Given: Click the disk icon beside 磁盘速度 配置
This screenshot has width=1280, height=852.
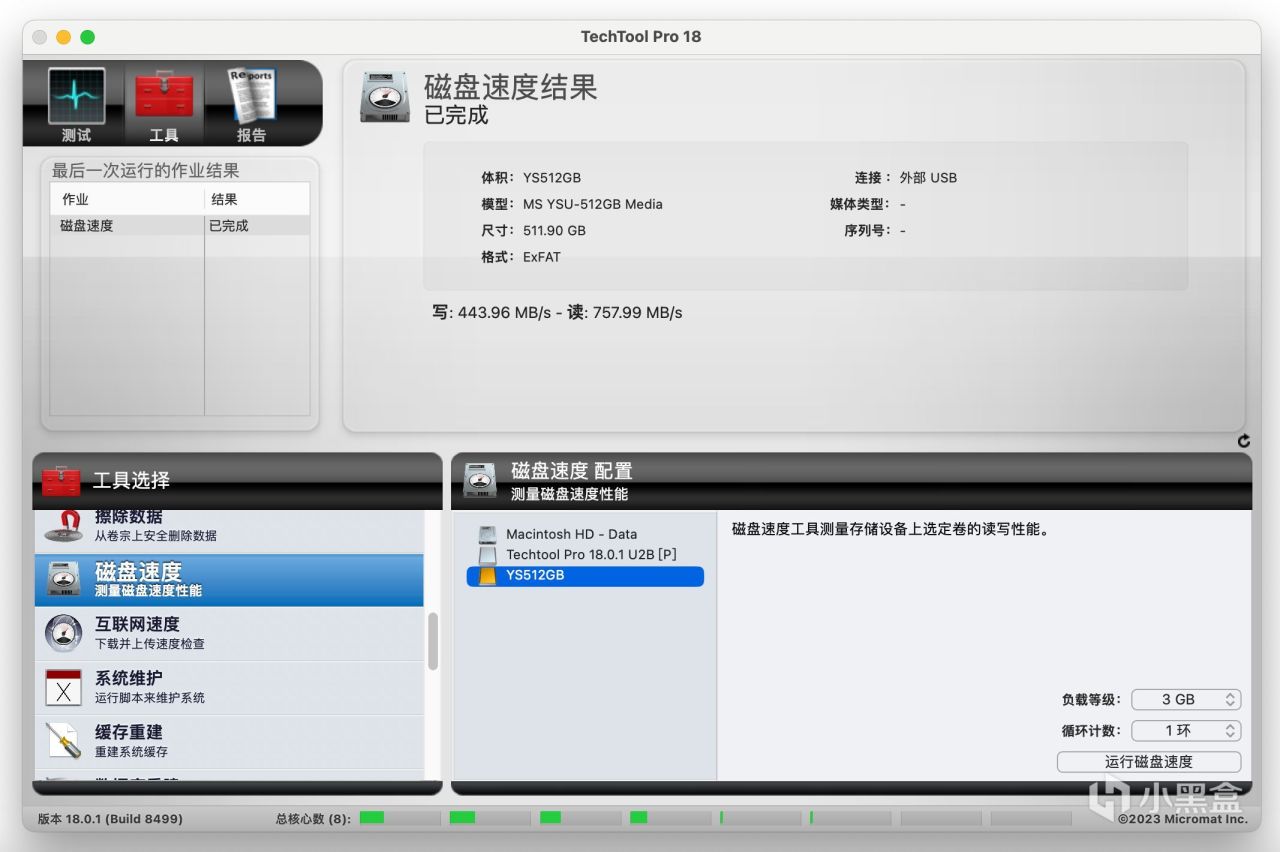Looking at the screenshot, I should click(x=480, y=481).
